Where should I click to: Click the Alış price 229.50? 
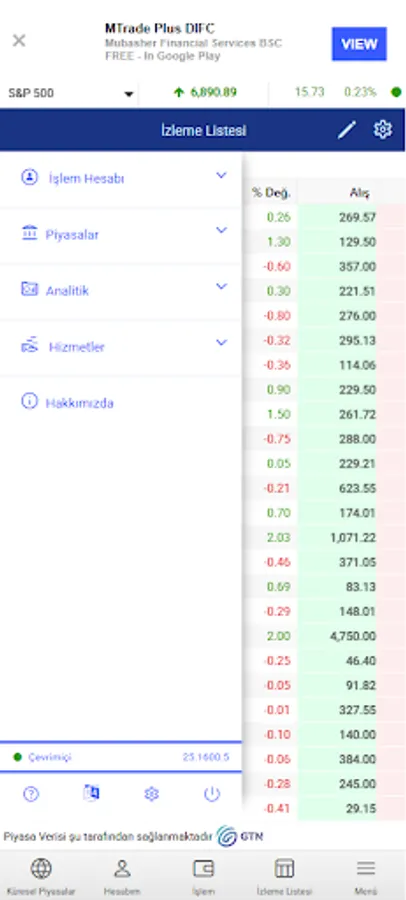tap(357, 390)
